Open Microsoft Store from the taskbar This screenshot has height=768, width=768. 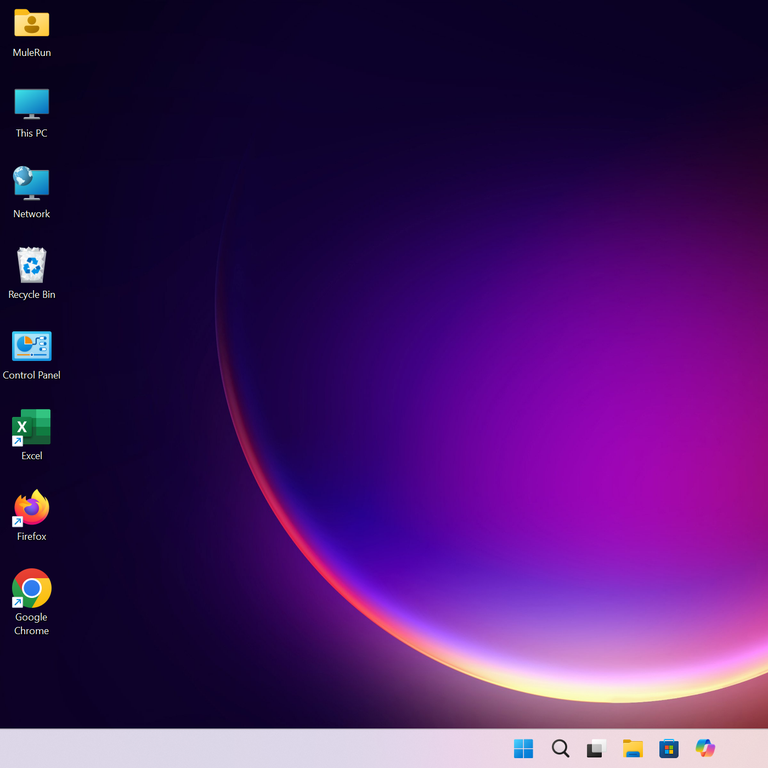click(x=669, y=749)
